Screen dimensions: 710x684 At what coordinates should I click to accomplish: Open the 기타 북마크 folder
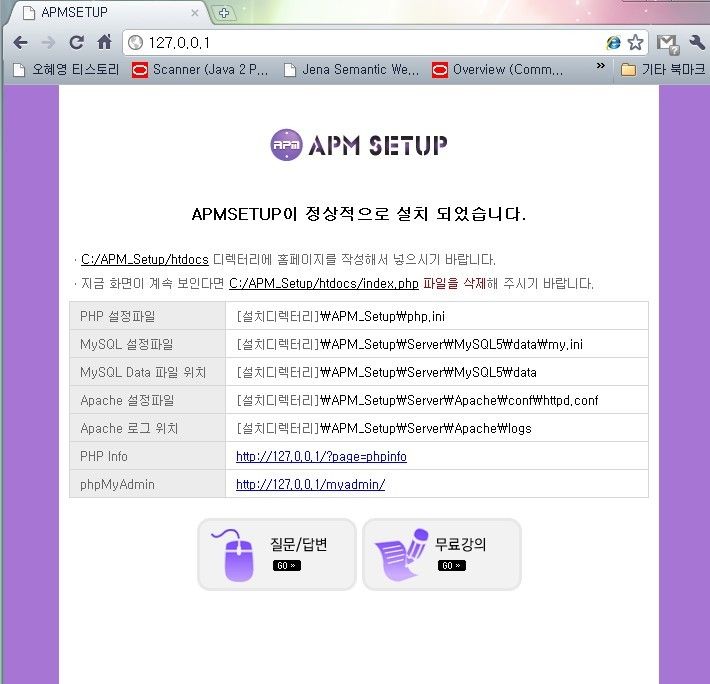[663, 69]
